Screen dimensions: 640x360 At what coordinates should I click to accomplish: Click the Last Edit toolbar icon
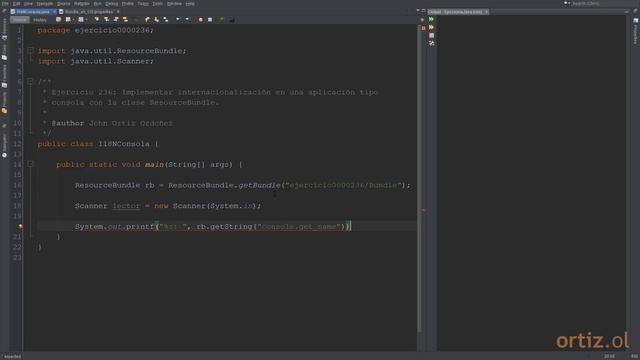click(x=58, y=20)
